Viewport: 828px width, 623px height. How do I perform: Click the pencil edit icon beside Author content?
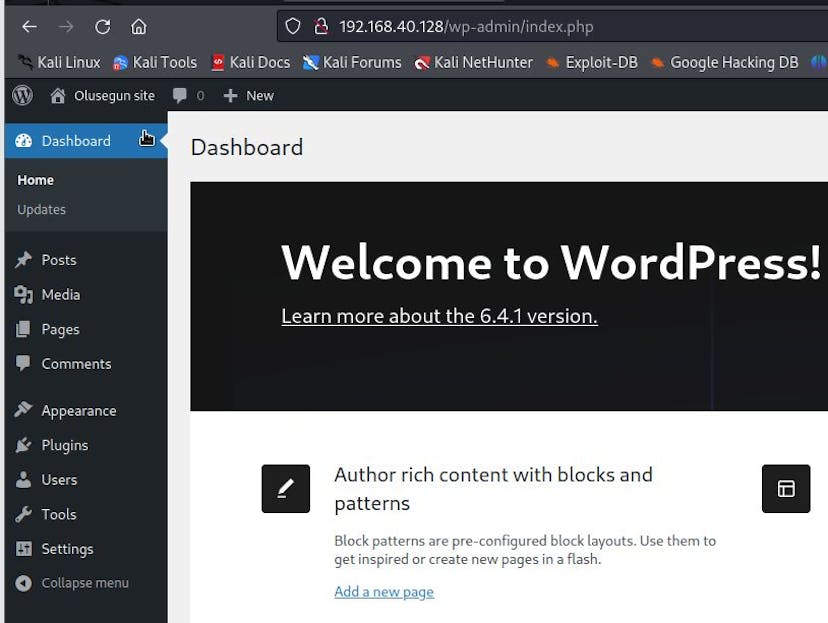coord(286,489)
